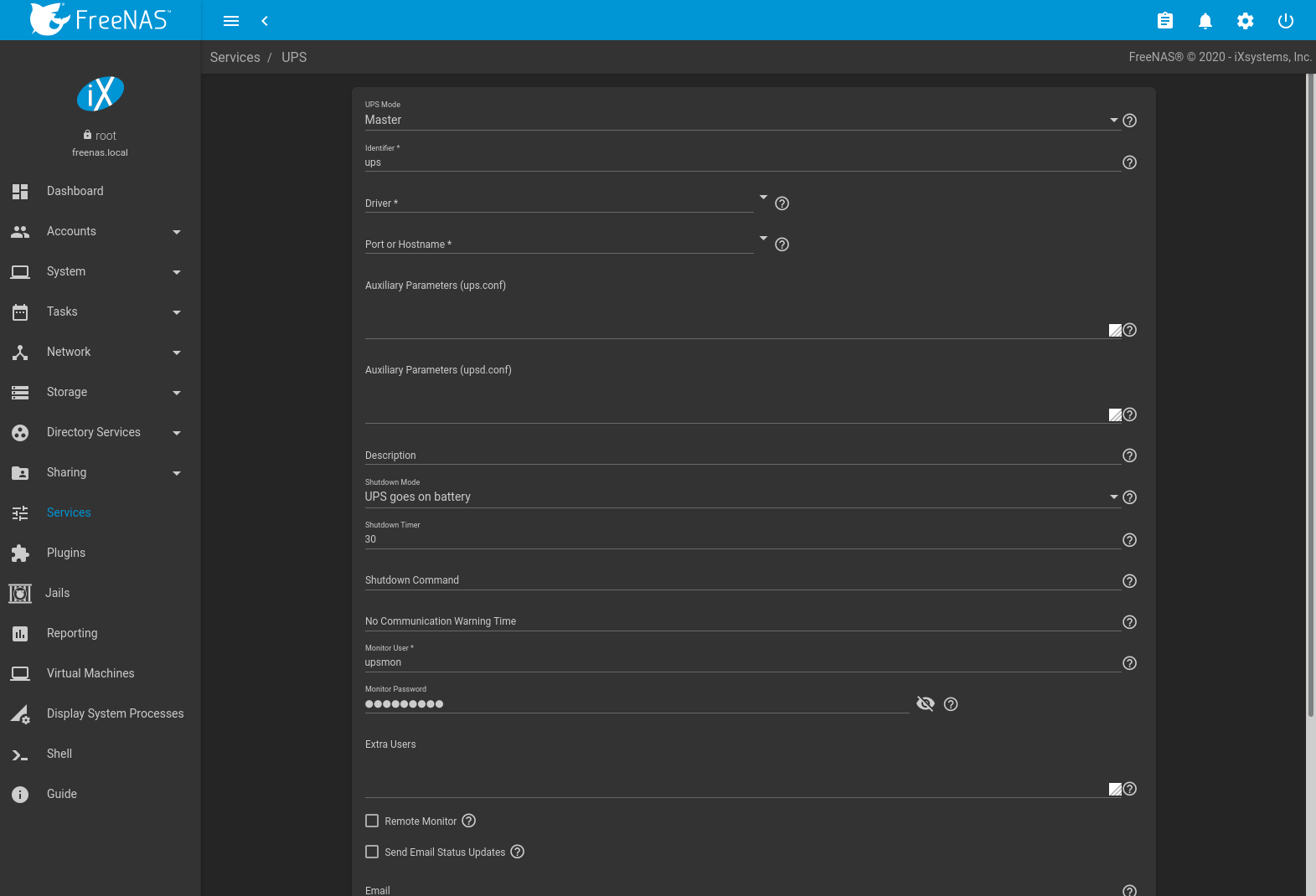1316x896 pixels.
Task: Open the alerts bell icon
Action: click(x=1205, y=21)
